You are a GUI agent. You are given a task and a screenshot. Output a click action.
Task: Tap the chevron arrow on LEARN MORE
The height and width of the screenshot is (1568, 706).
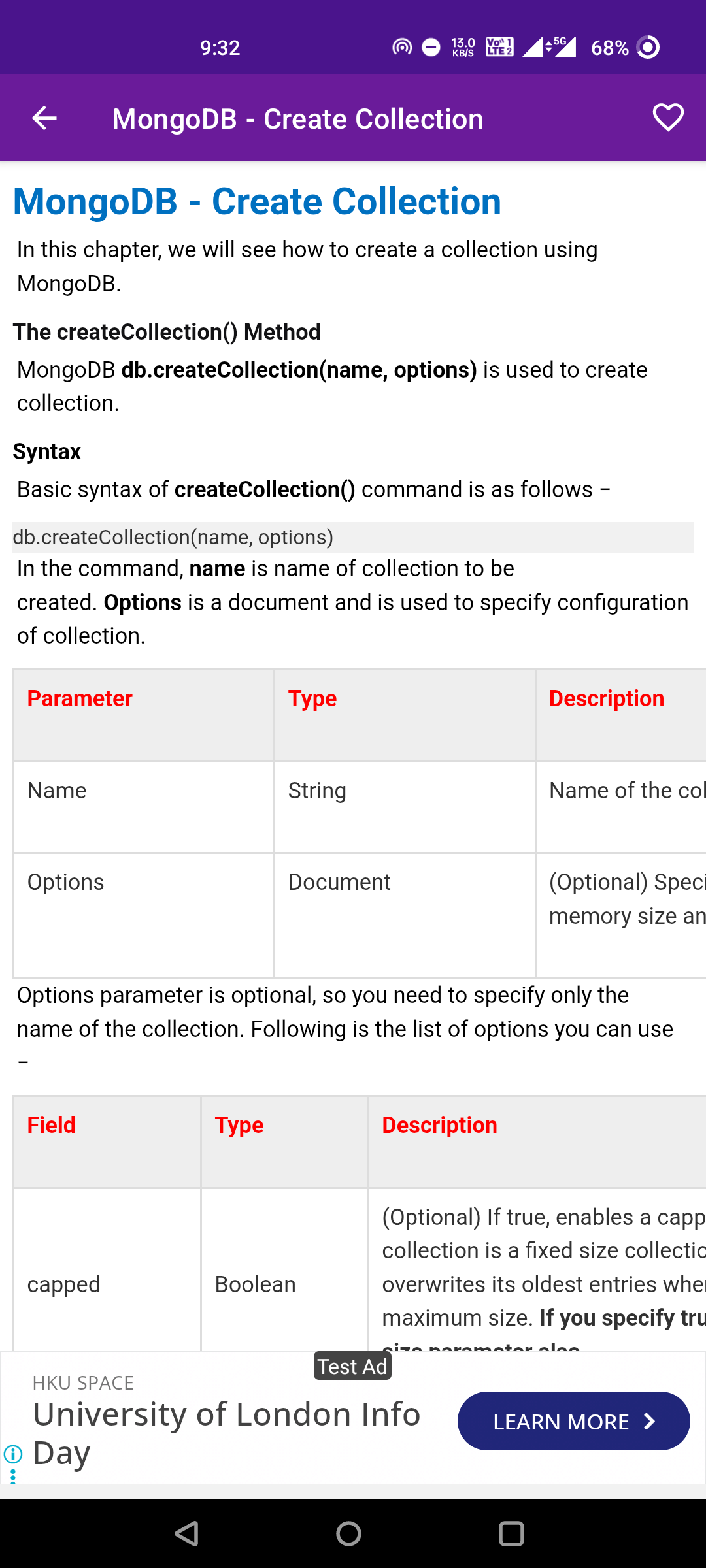tap(650, 1422)
